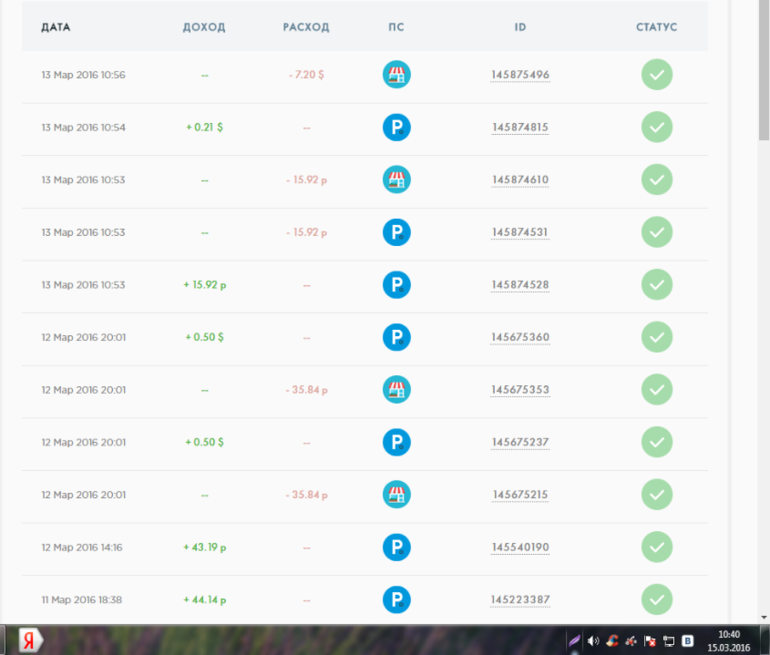Click the СТАТУС column header

657,27
